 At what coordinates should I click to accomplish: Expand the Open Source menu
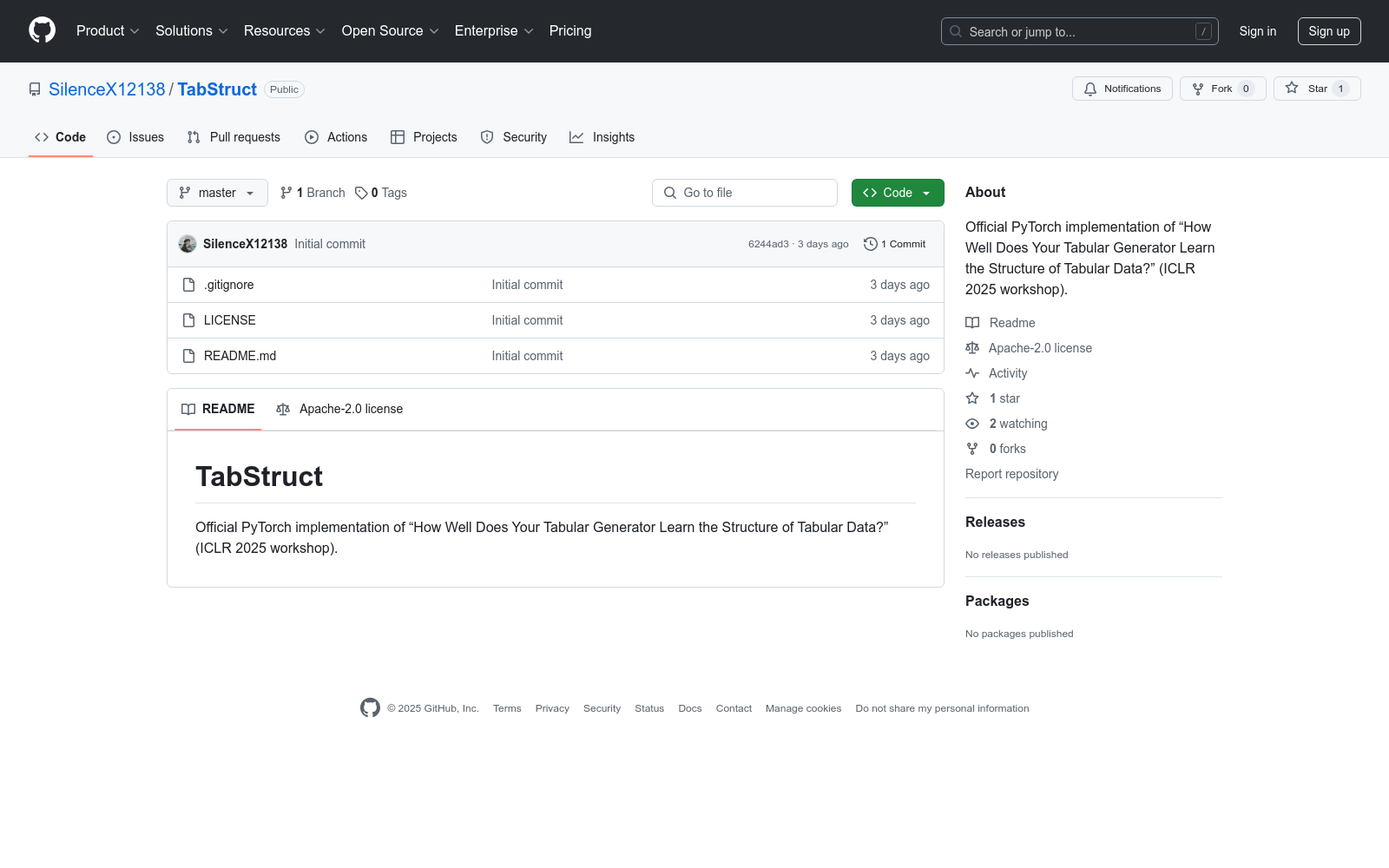coord(391,31)
